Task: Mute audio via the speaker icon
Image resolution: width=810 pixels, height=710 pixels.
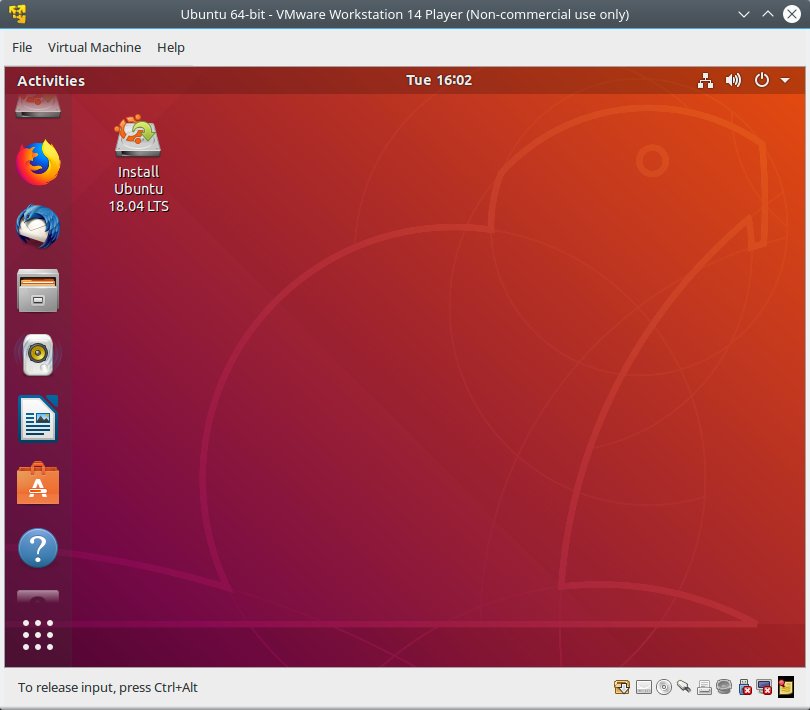Action: coord(733,80)
